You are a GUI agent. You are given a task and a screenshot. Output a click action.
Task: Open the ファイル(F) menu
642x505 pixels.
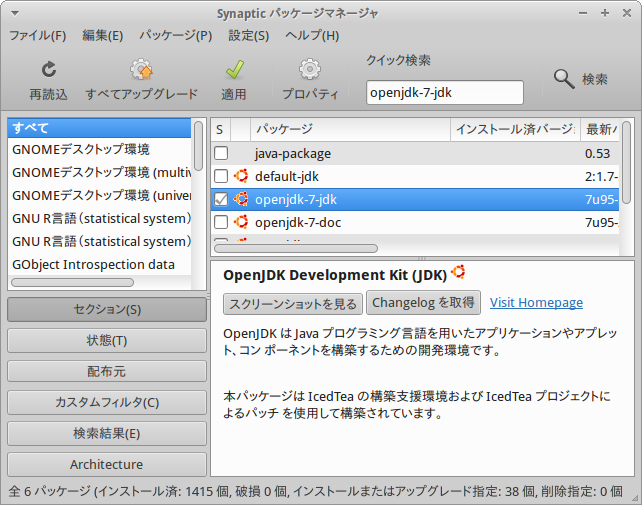coord(38,36)
